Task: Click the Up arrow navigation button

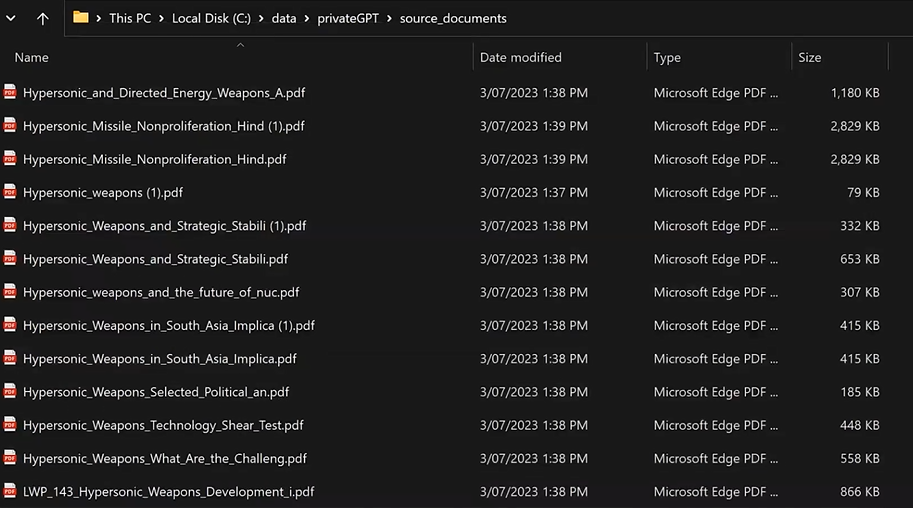Action: (43, 19)
